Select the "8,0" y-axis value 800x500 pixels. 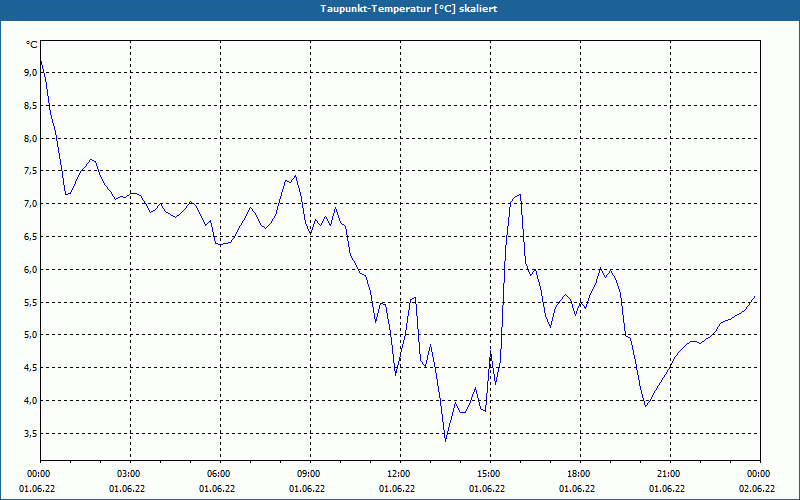pyautogui.click(x=31, y=138)
